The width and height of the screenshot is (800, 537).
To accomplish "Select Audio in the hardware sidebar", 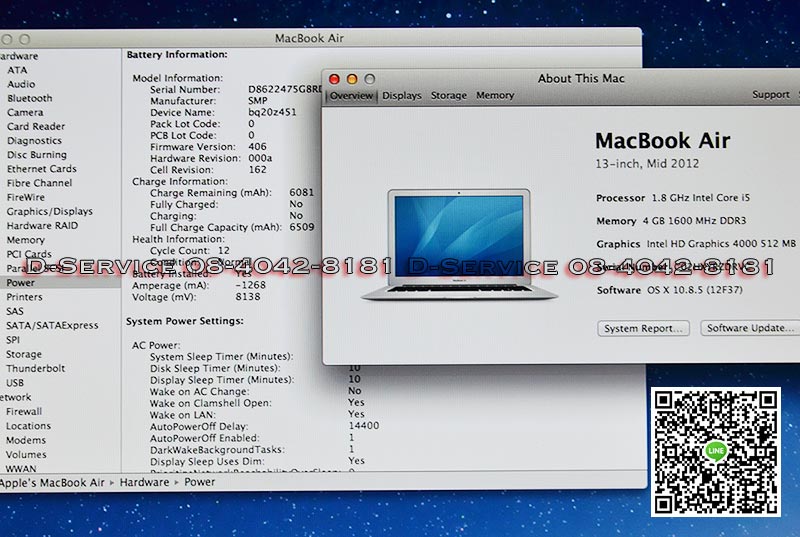I will coord(21,84).
